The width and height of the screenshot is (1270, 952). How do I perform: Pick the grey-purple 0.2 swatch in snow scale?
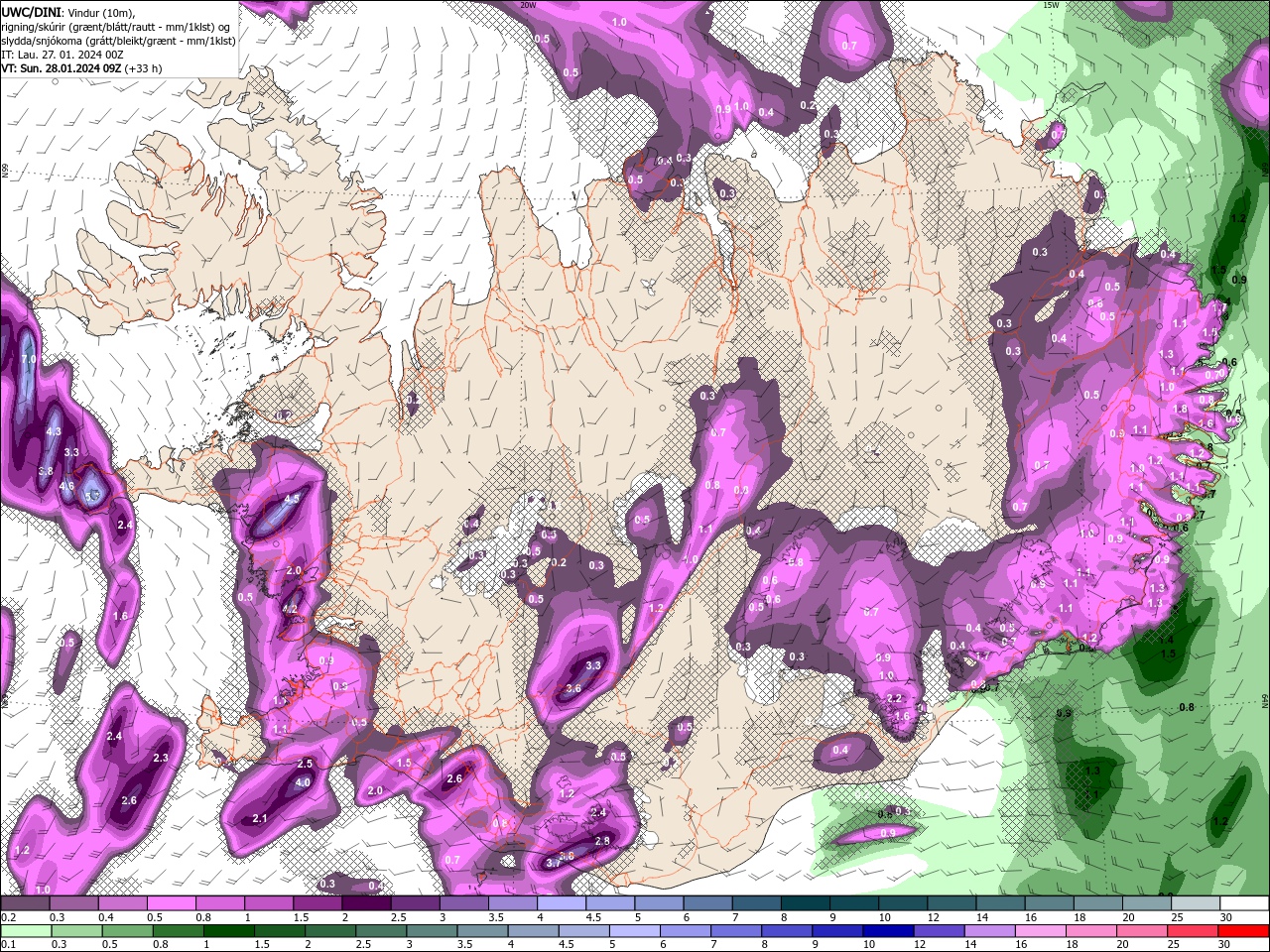(x=25, y=903)
